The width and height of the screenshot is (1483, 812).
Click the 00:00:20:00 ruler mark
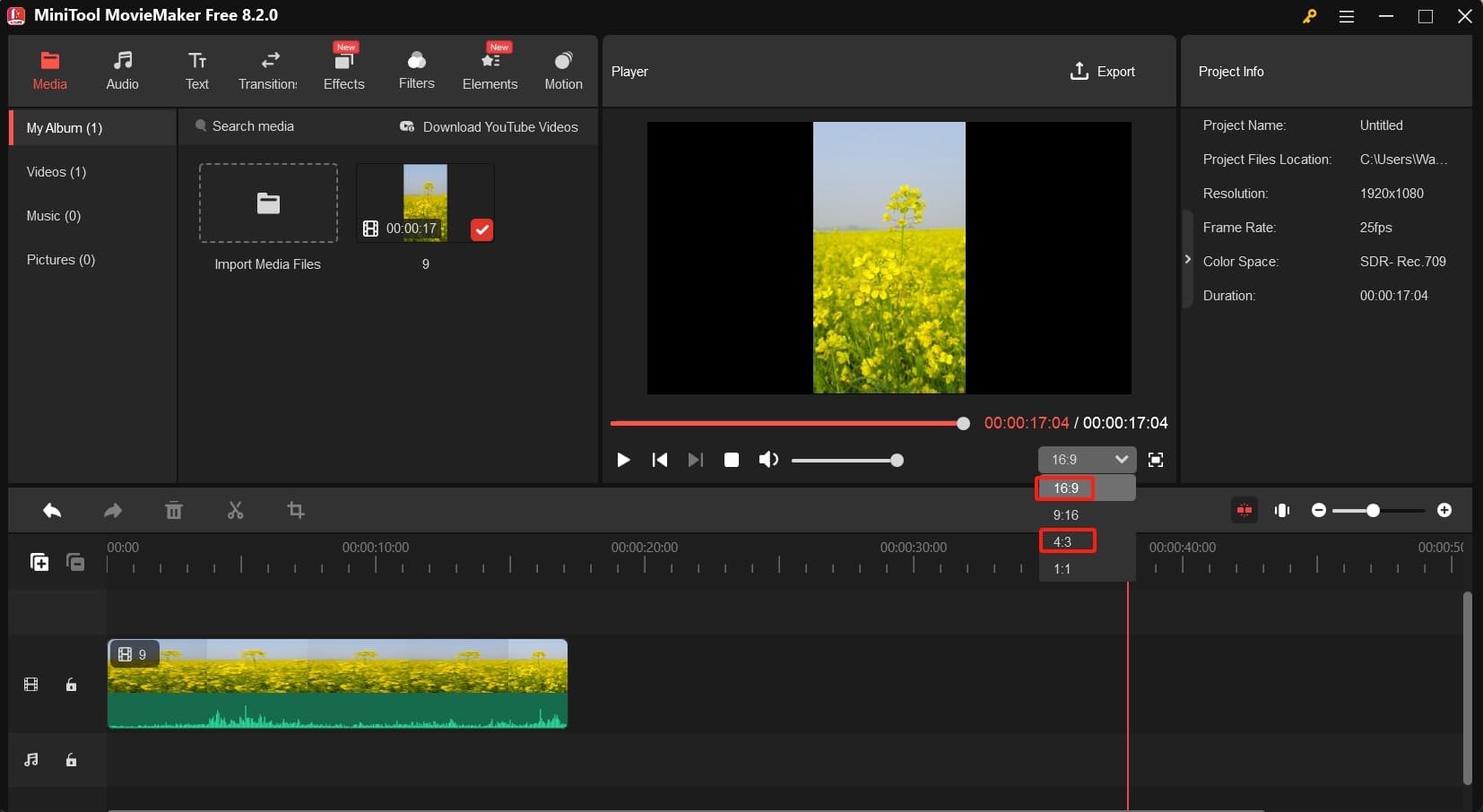pyautogui.click(x=645, y=548)
